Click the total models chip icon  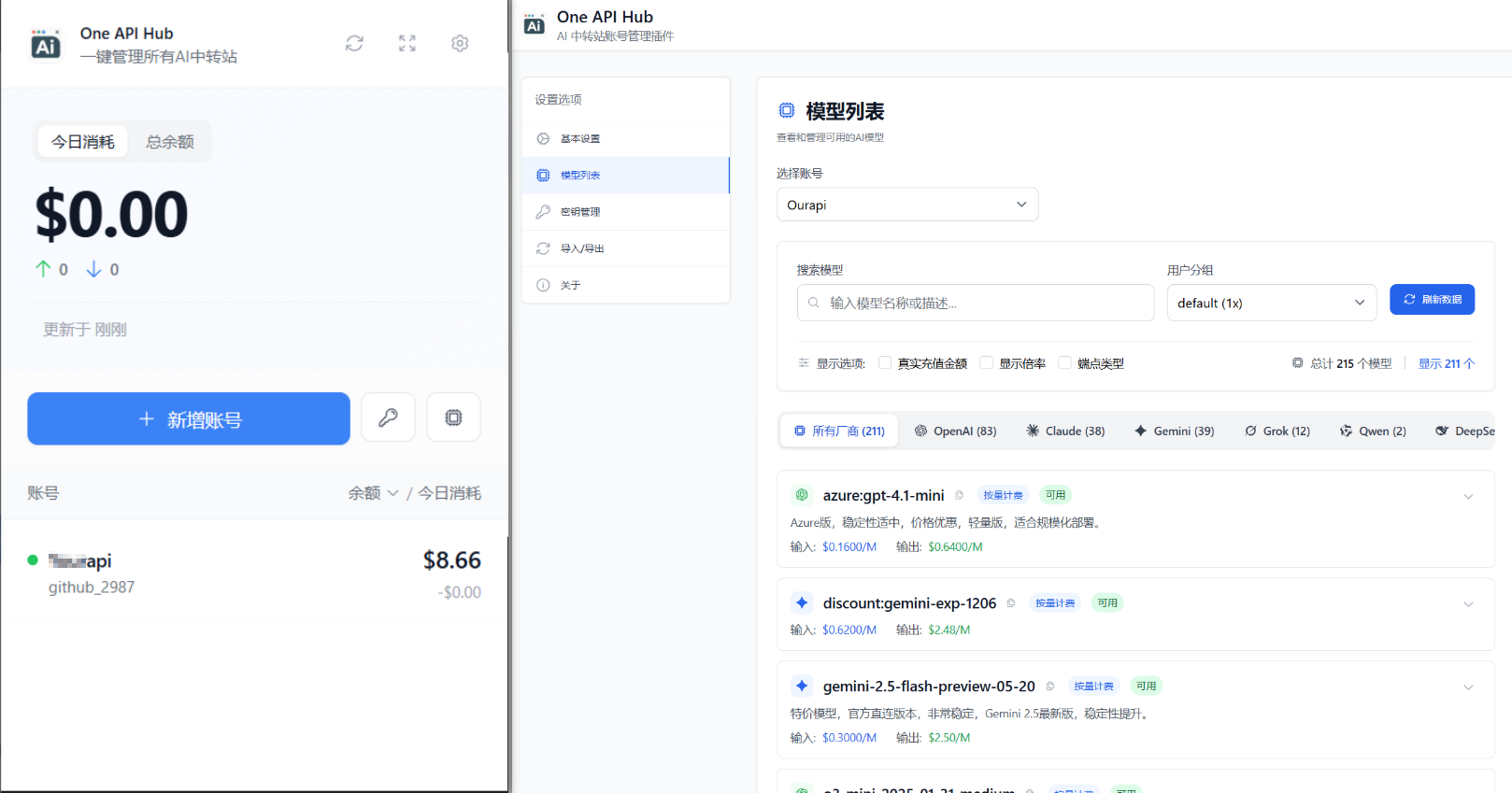point(1297,363)
